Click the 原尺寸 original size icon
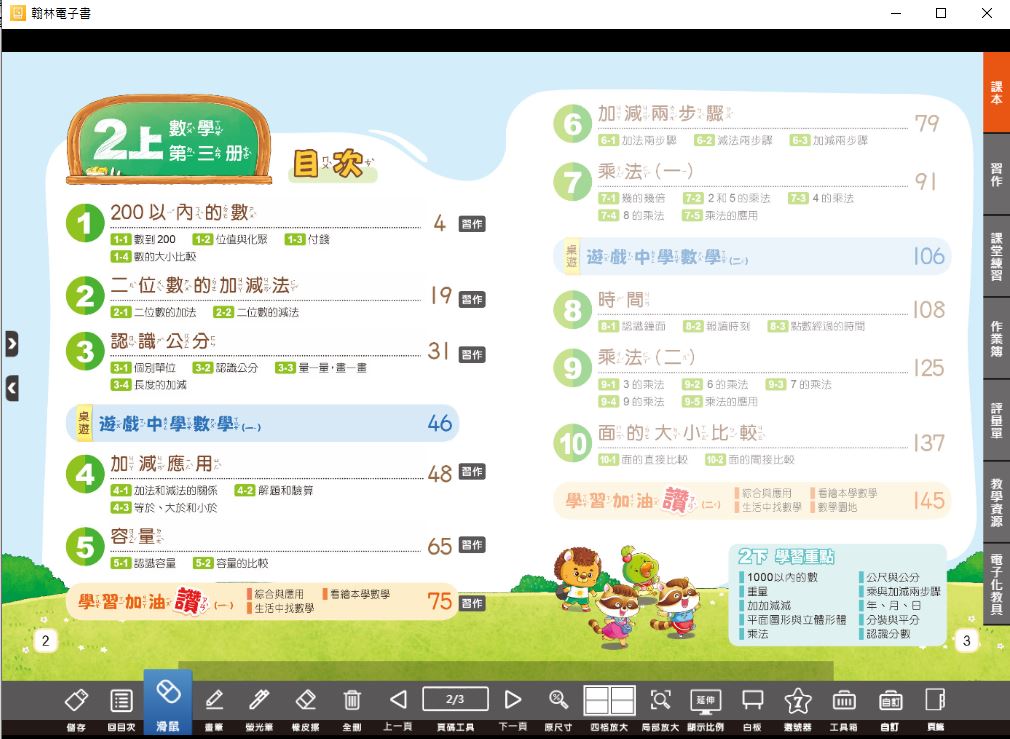 pyautogui.click(x=558, y=700)
